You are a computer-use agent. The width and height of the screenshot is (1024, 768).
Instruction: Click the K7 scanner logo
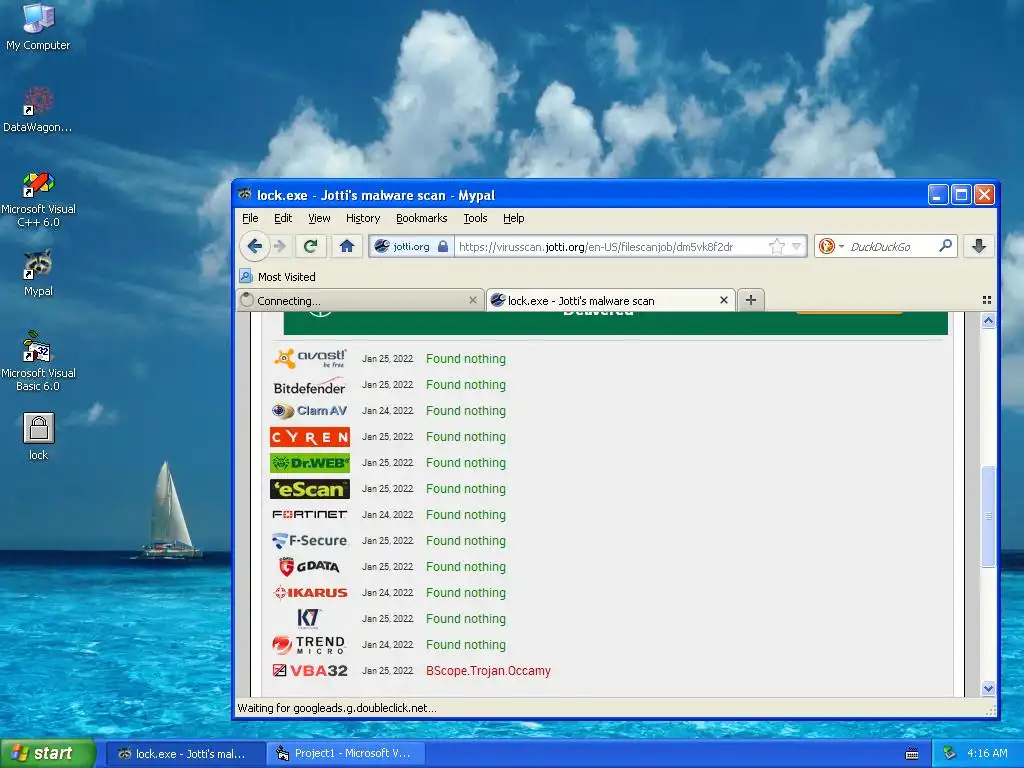click(x=308, y=618)
